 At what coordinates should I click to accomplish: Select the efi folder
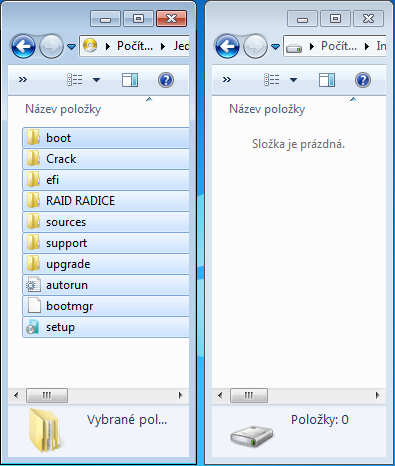[106, 180]
